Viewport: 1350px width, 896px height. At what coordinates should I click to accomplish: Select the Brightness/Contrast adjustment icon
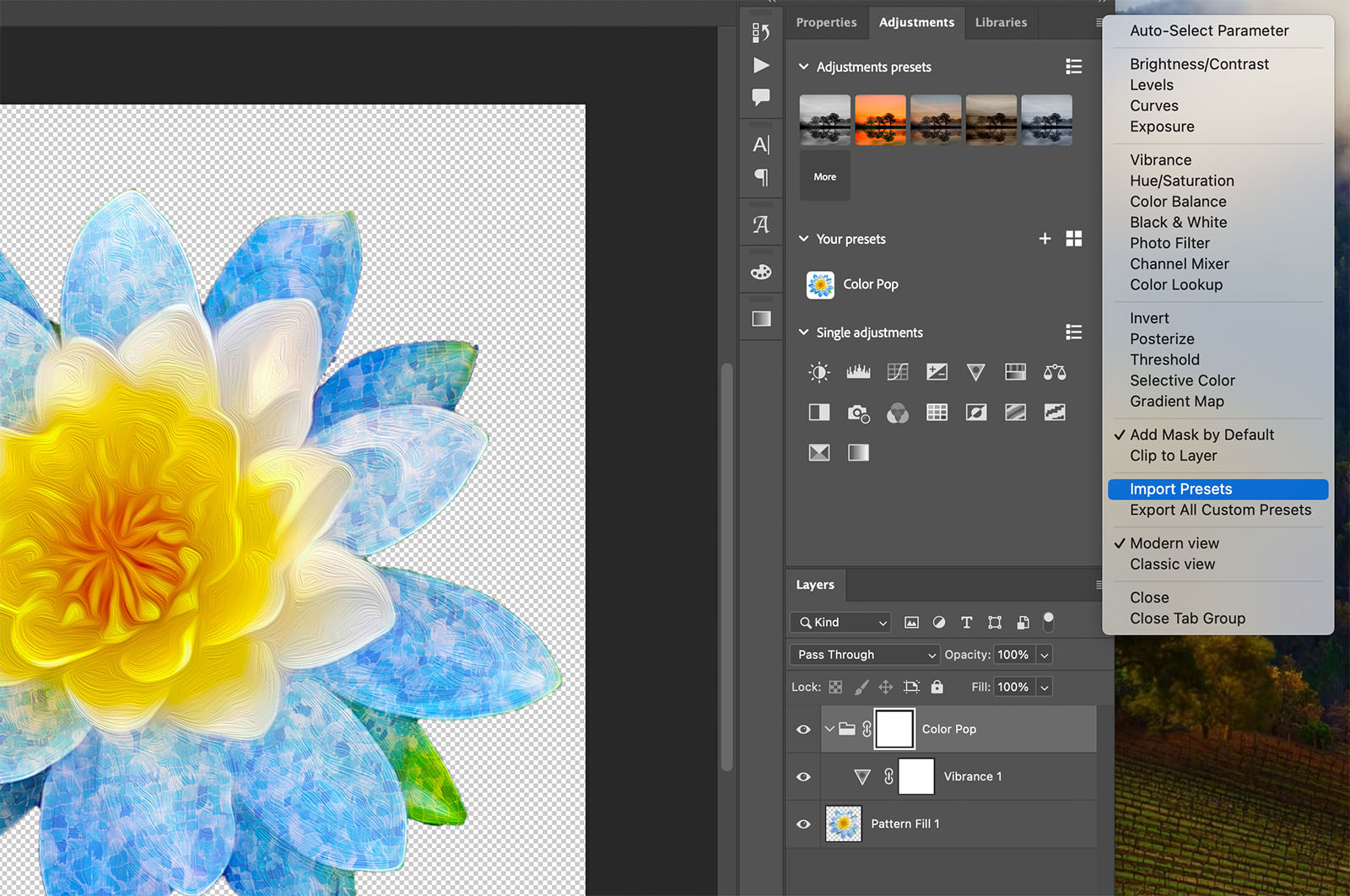[818, 371]
